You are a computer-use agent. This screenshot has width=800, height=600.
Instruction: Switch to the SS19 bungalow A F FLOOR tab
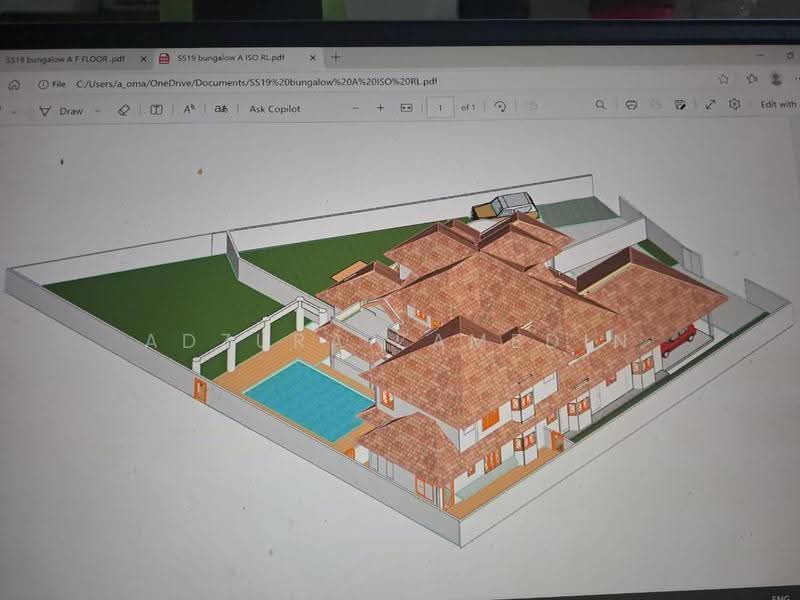tap(71, 59)
